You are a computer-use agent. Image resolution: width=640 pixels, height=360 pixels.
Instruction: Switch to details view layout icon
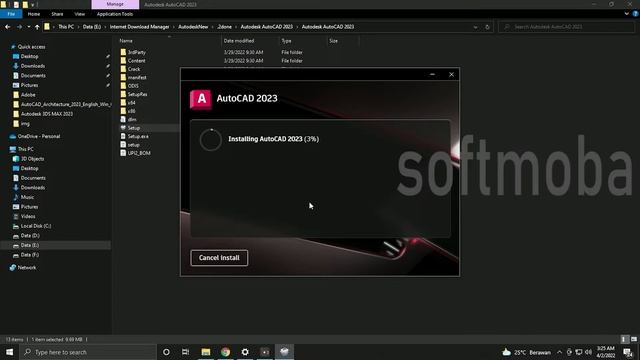(x=624, y=339)
